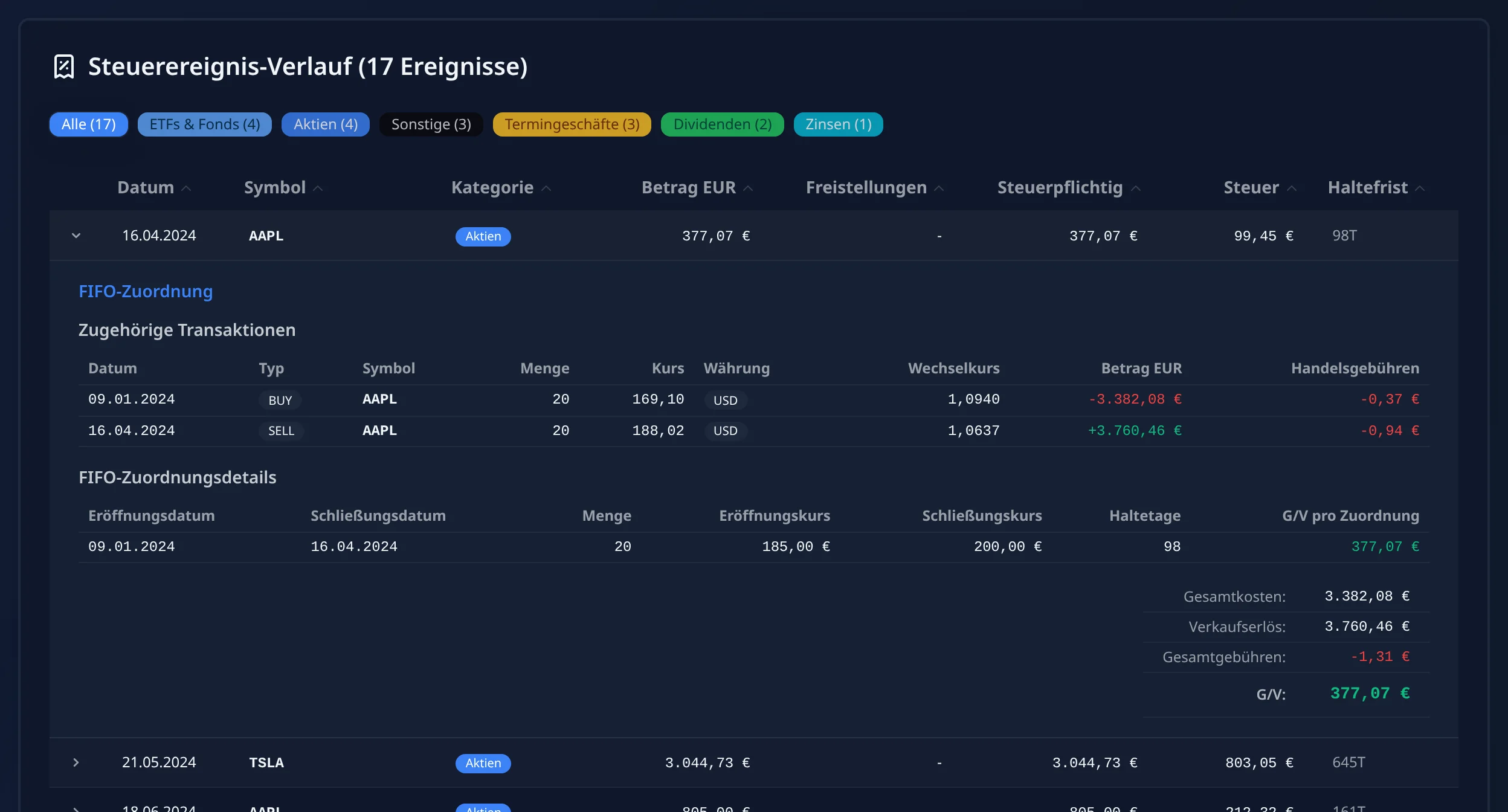This screenshot has height=812, width=1508.
Task: Click Eröffnungskurs value 185,00 €
Action: [x=796, y=547]
